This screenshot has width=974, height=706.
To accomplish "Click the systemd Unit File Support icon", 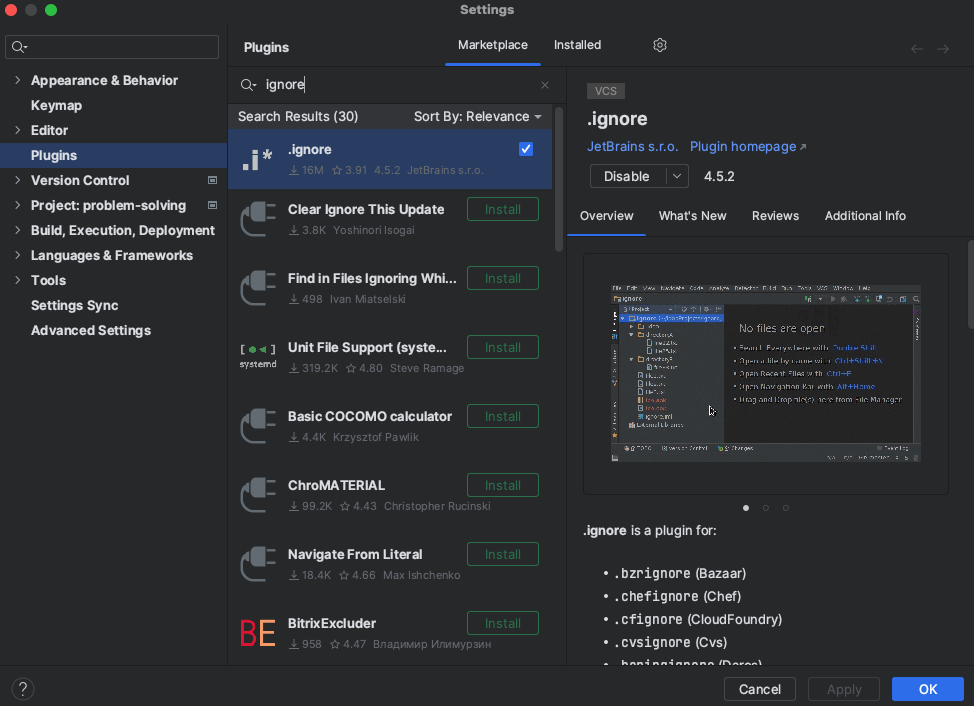I will pyautogui.click(x=258, y=356).
